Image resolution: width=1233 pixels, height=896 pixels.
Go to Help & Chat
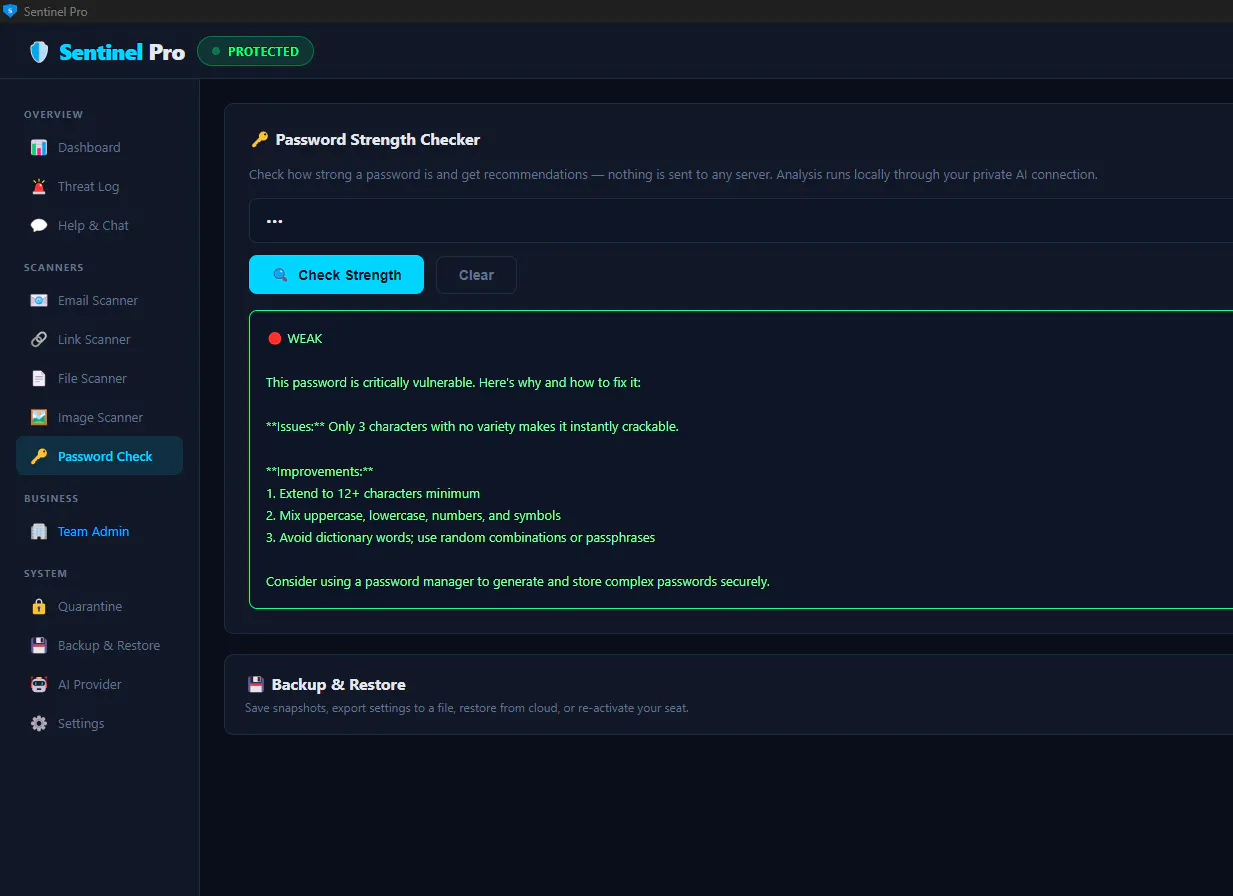100,226
